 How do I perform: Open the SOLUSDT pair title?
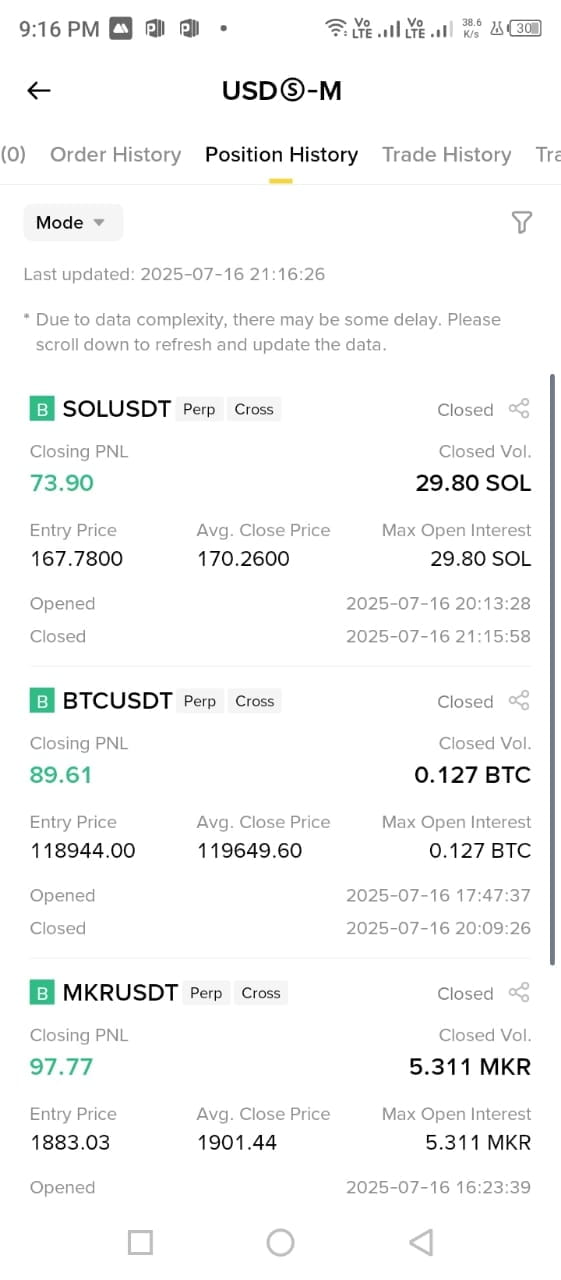117,409
